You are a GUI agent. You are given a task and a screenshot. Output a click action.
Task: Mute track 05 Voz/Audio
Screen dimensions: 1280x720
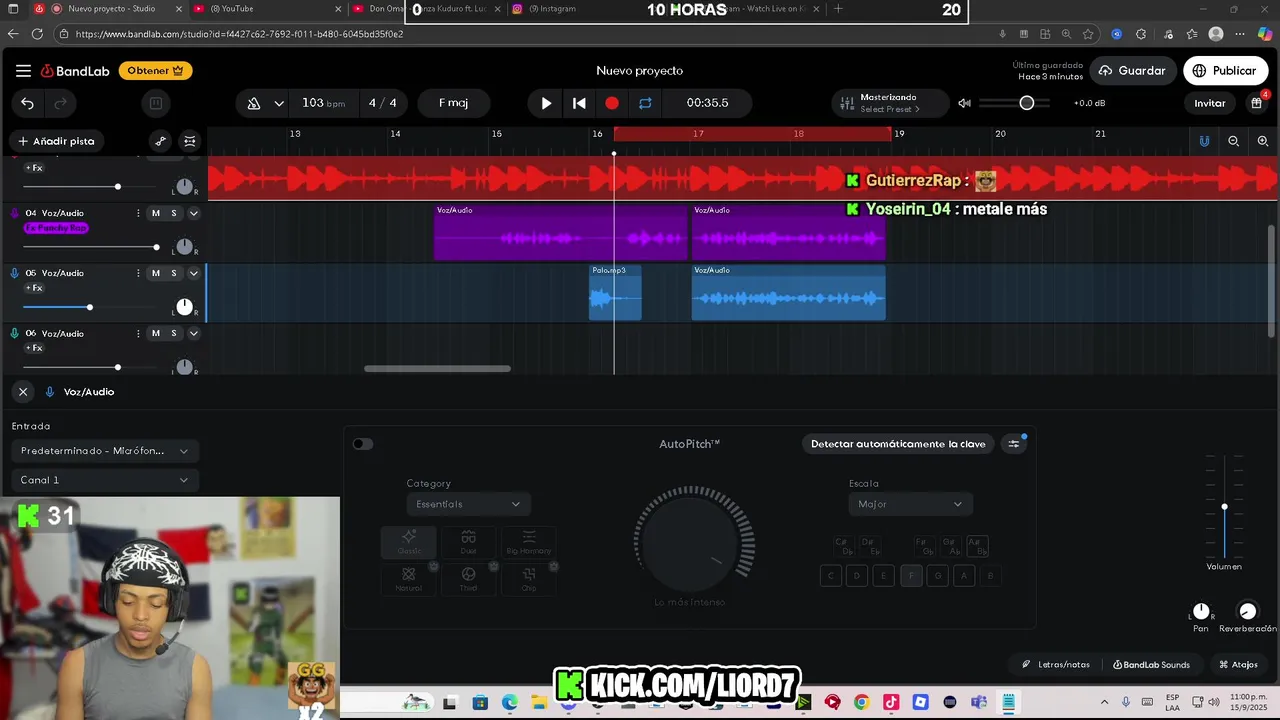point(155,273)
